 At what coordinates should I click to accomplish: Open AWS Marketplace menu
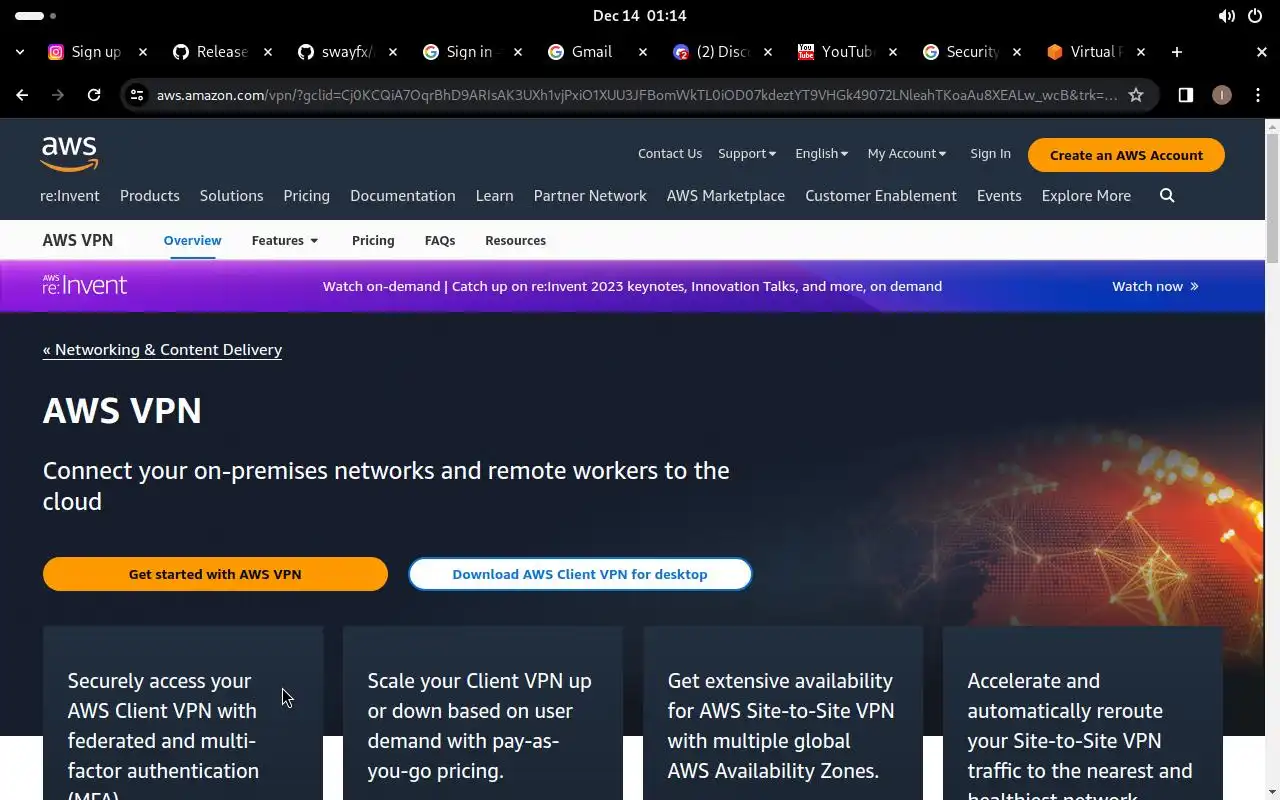click(726, 196)
